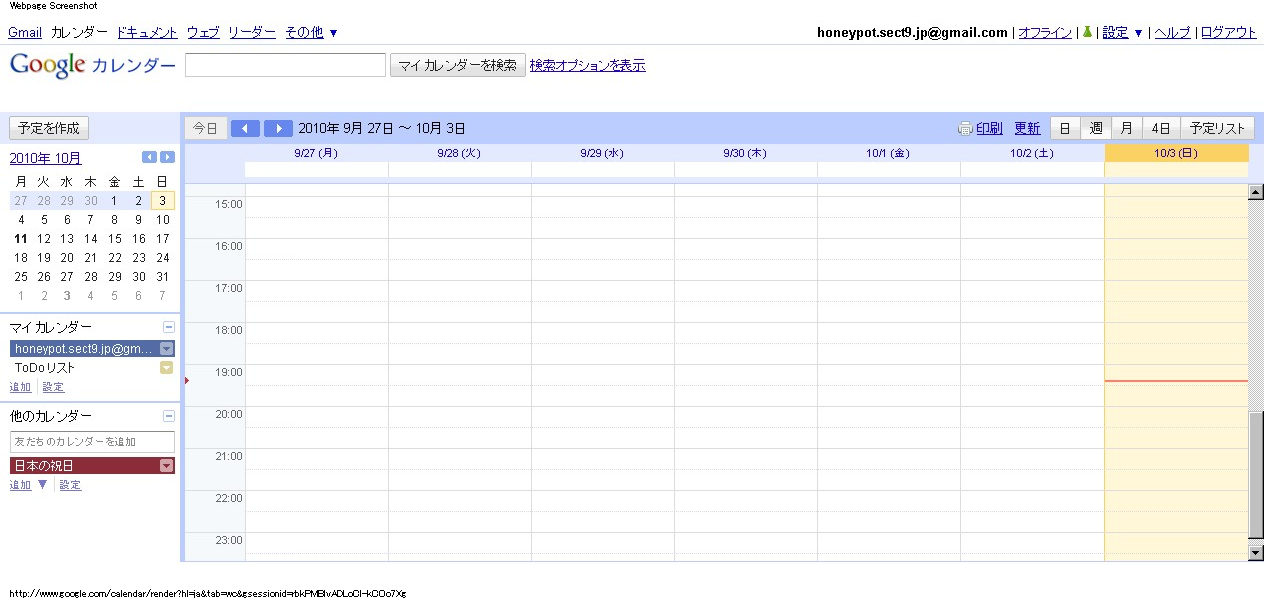Open the ヘルプ link
This screenshot has height=598, width=1264.
tap(1172, 32)
